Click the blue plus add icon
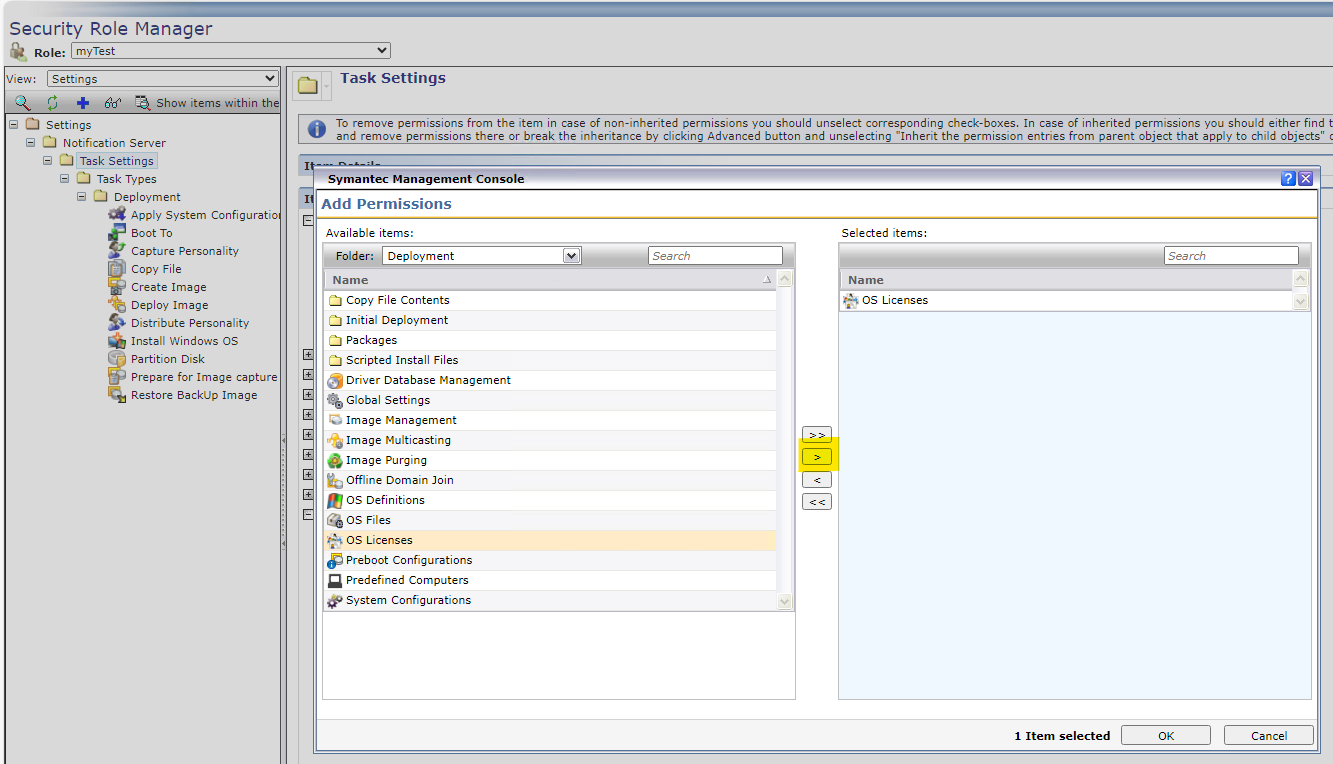This screenshot has width=1333, height=764. pyautogui.click(x=83, y=103)
